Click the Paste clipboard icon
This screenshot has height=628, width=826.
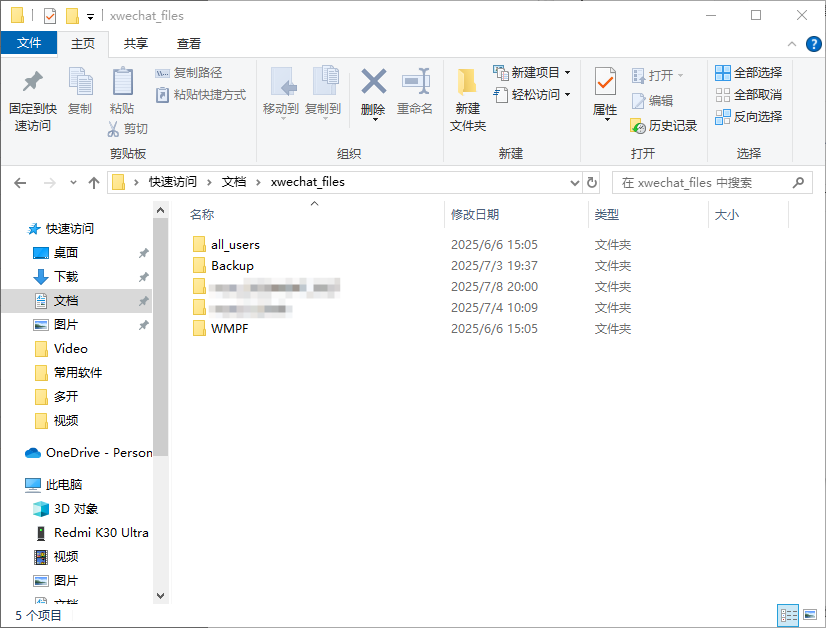coord(122,82)
